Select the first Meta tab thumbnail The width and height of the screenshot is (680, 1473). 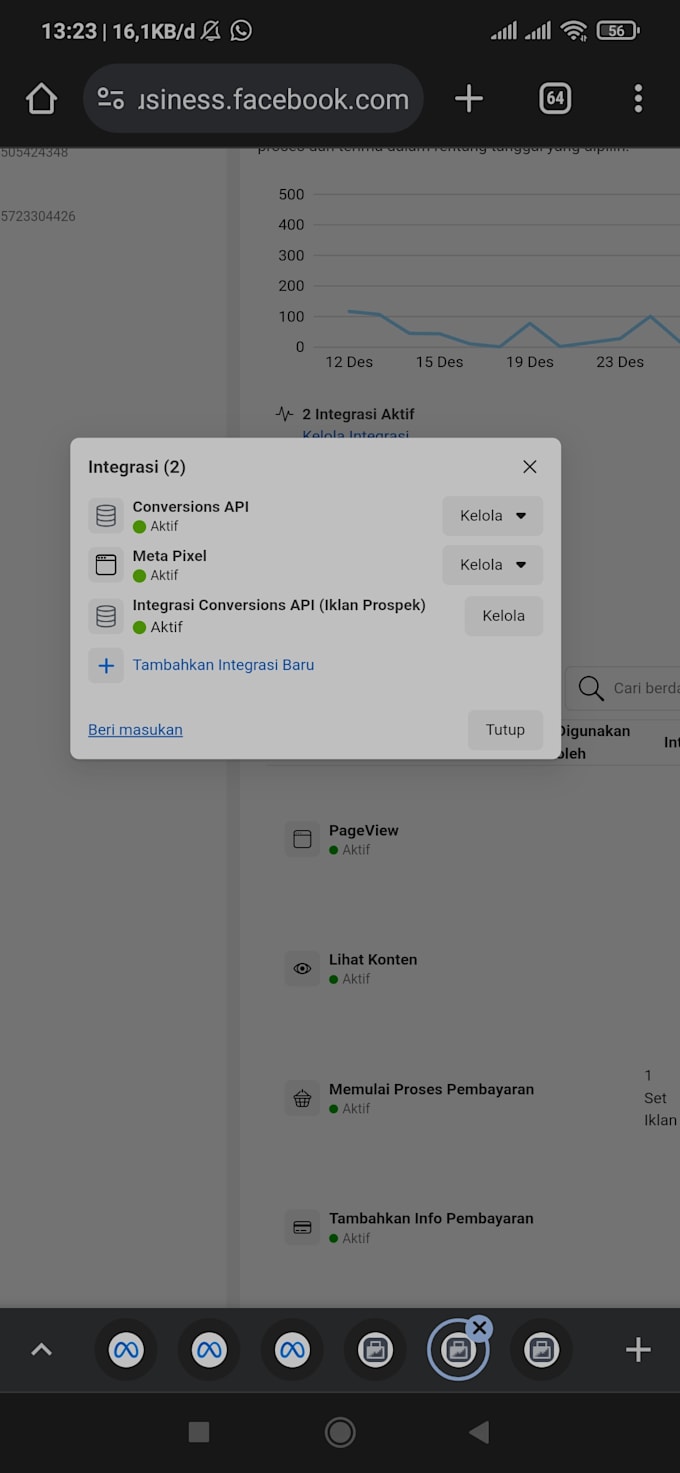click(x=125, y=1349)
